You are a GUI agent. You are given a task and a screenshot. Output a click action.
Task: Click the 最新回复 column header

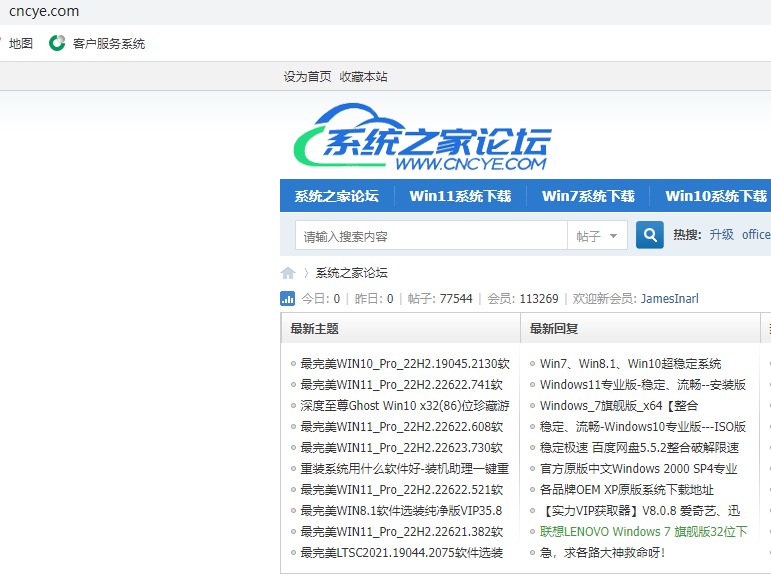click(554, 328)
